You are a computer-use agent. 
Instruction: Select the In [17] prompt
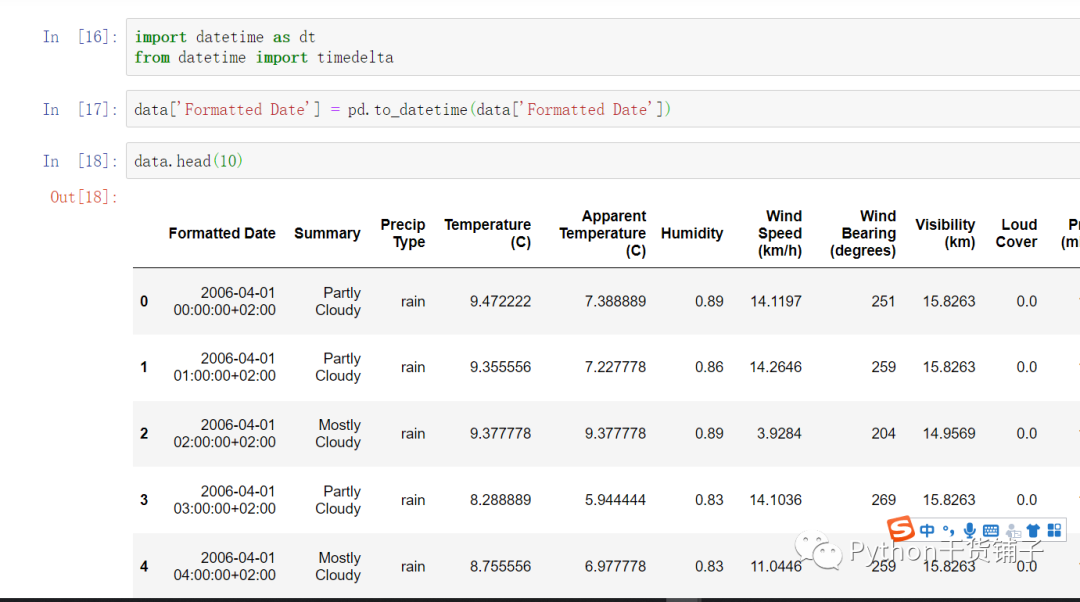click(80, 109)
